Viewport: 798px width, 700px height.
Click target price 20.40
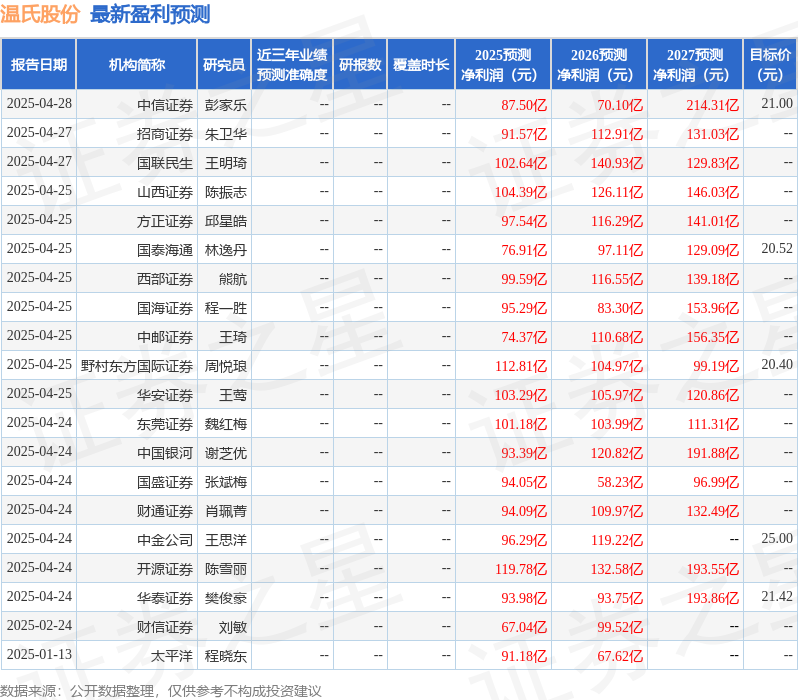click(x=777, y=365)
